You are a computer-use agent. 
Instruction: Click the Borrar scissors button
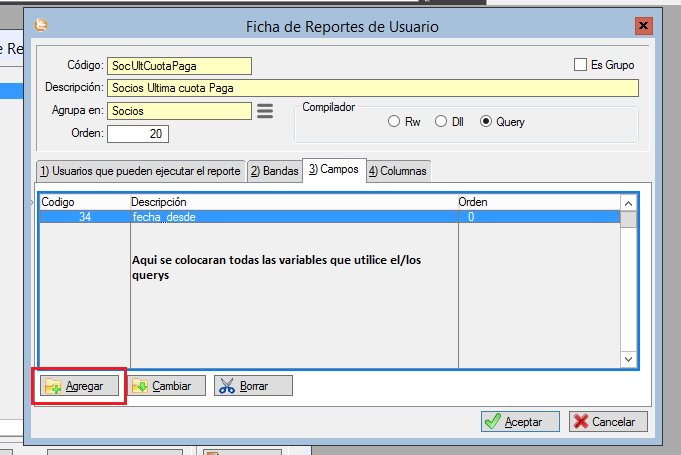point(253,385)
